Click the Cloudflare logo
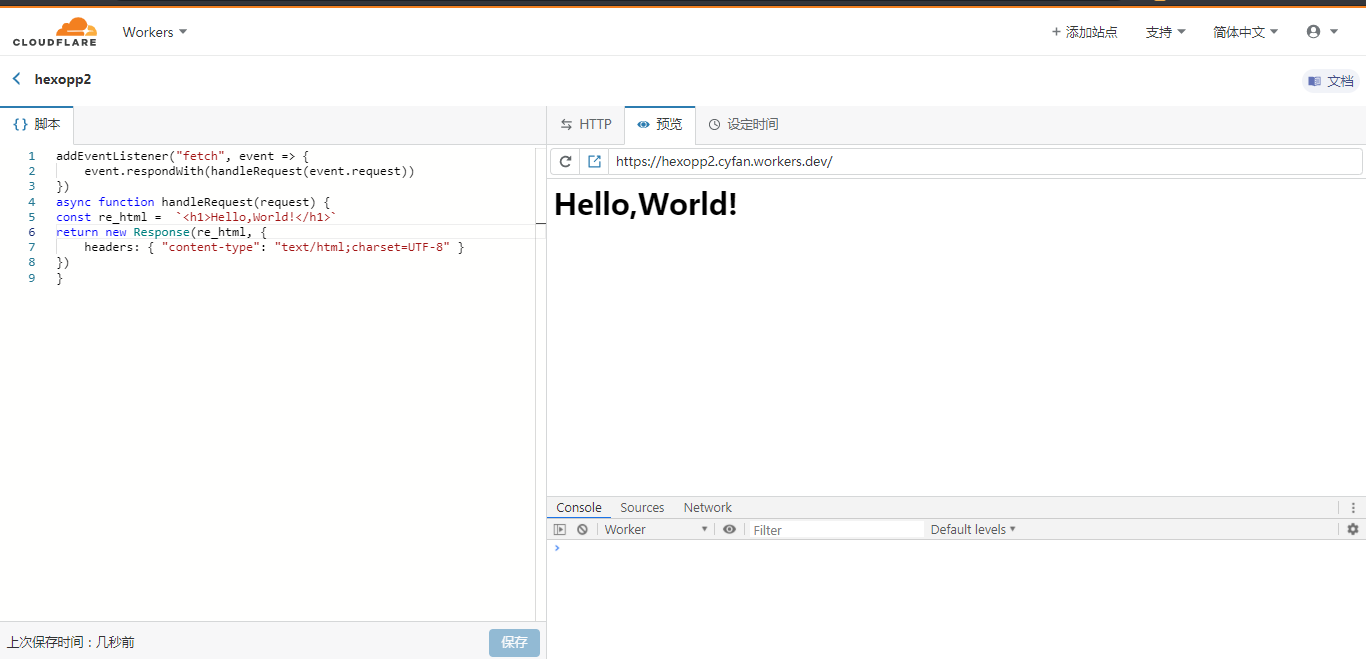Screen dimensions: 1366x659 (55, 32)
